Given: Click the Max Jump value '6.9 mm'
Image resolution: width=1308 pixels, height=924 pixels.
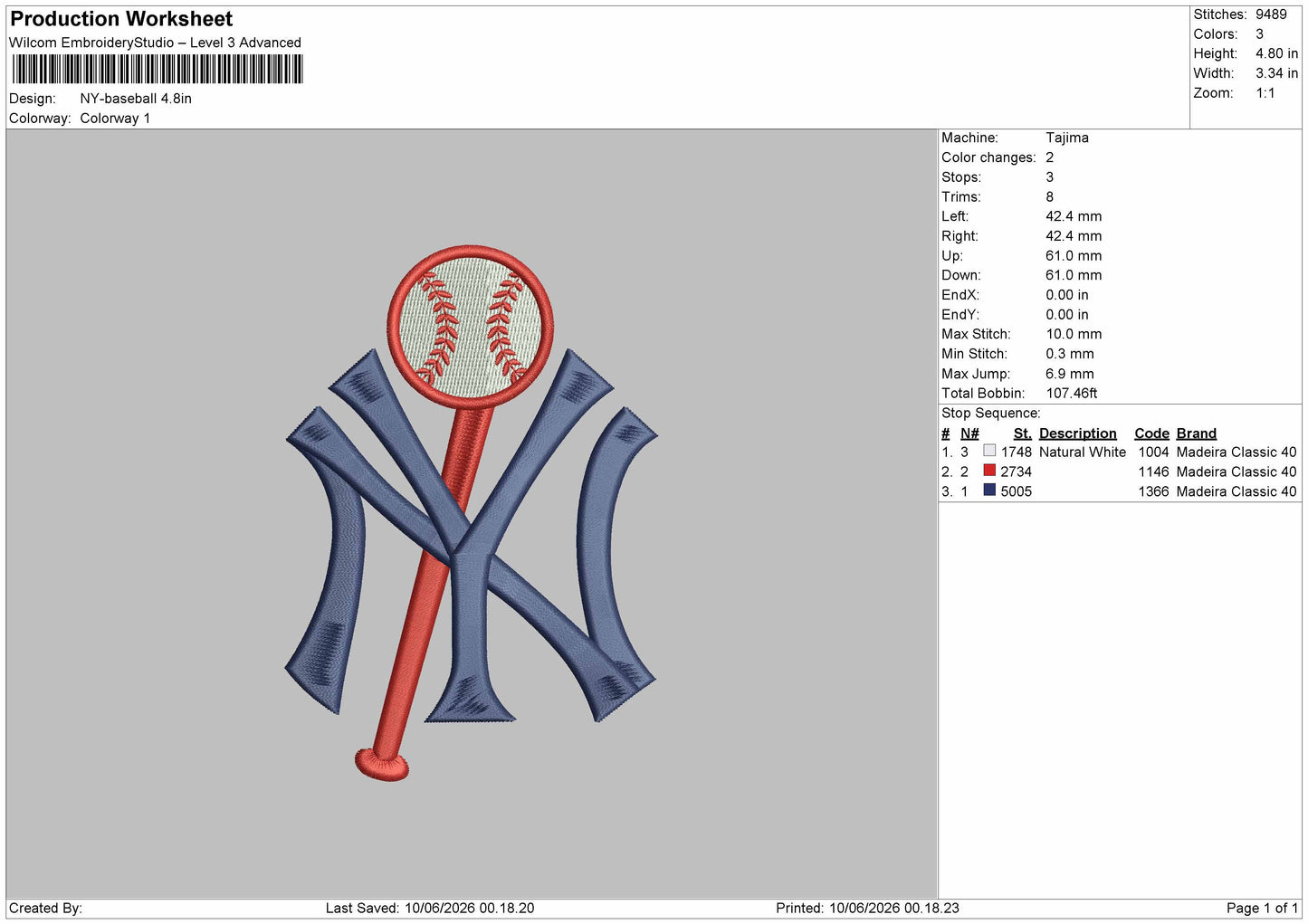Looking at the screenshot, I should [1070, 374].
